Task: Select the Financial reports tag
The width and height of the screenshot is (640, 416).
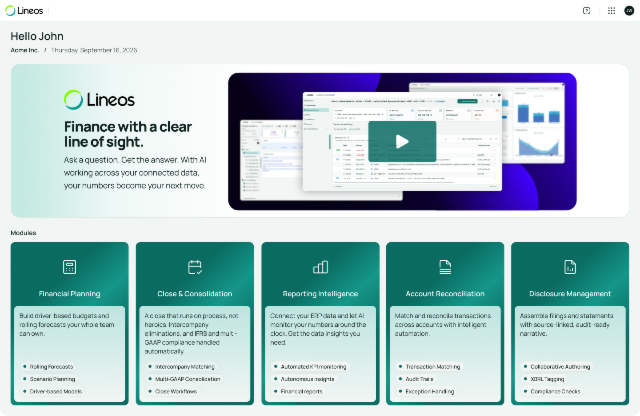Action: pos(299,391)
